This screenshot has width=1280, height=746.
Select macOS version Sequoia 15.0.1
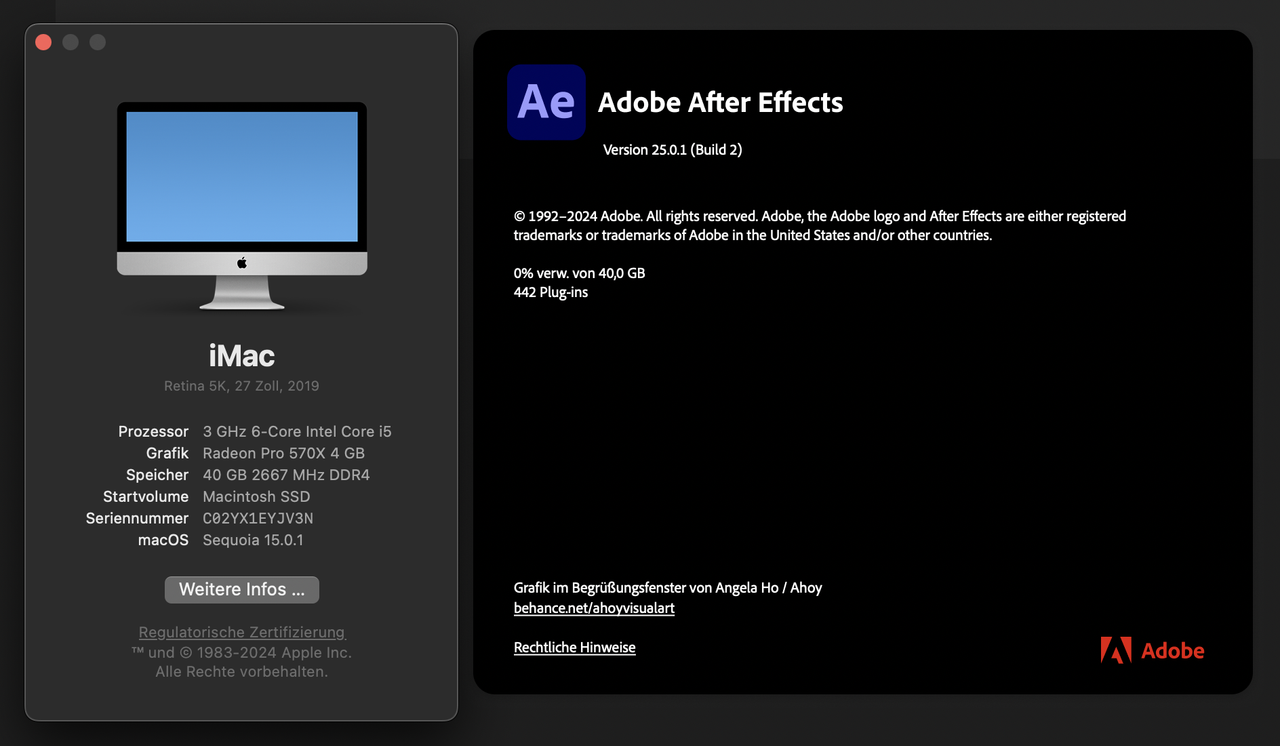[x=253, y=540]
